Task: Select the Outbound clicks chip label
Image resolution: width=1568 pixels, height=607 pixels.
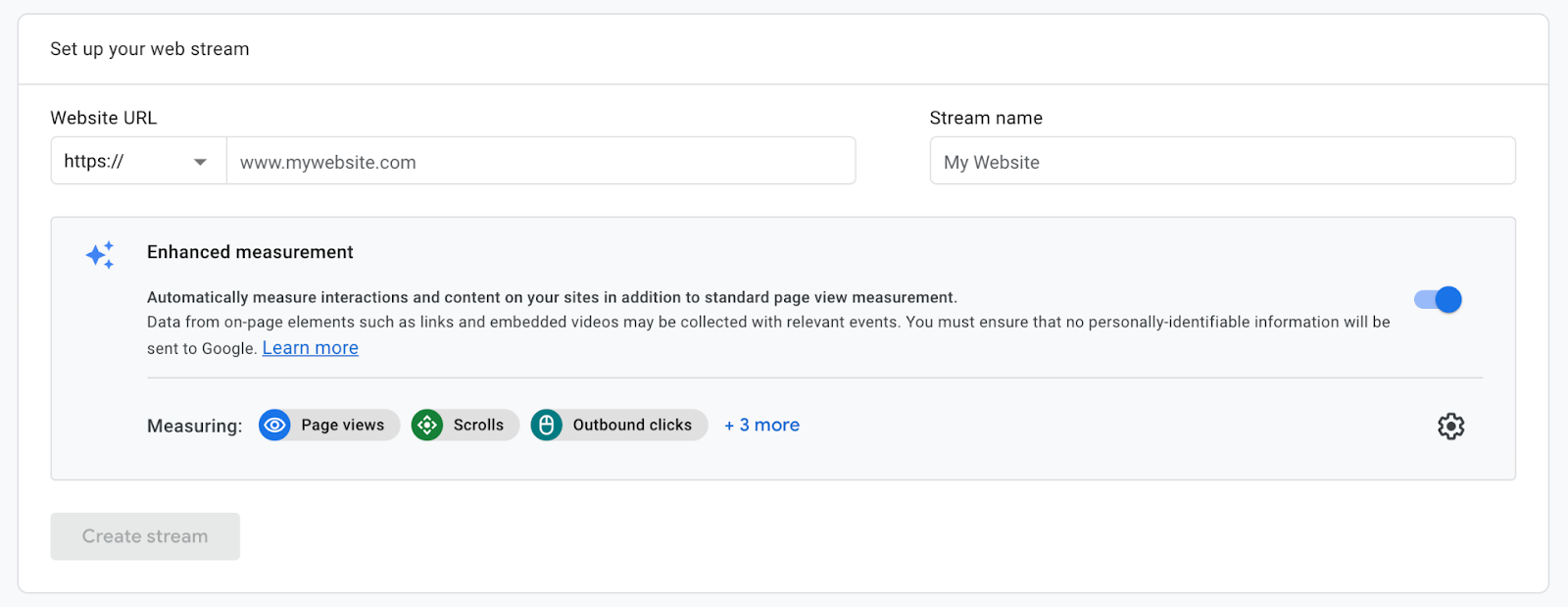Action: click(x=632, y=425)
